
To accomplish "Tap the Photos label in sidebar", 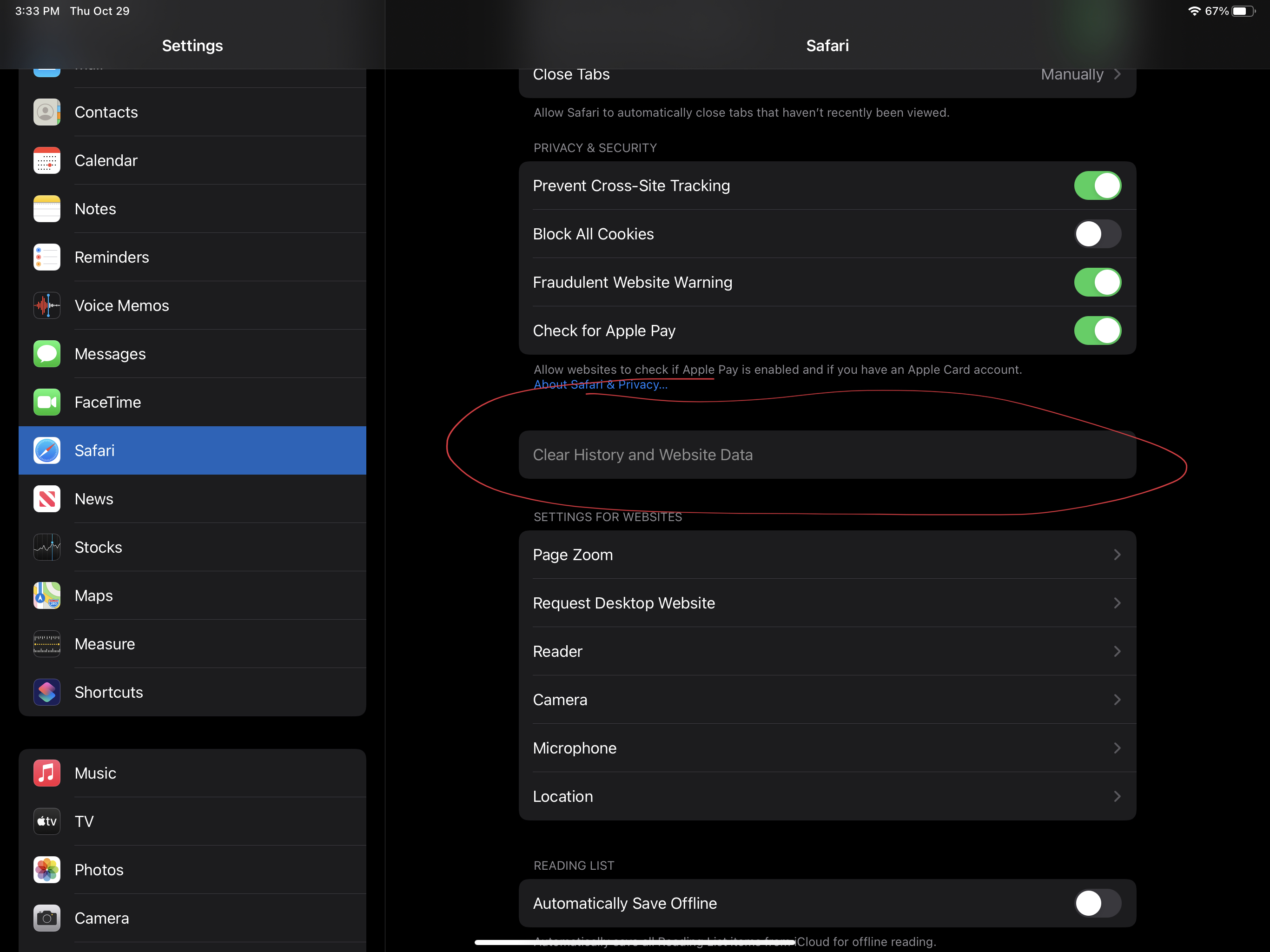I will click(x=99, y=870).
